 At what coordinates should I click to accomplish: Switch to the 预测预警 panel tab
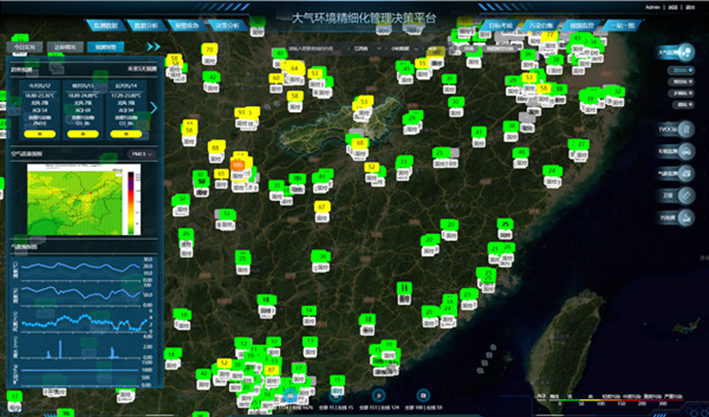tap(105, 47)
